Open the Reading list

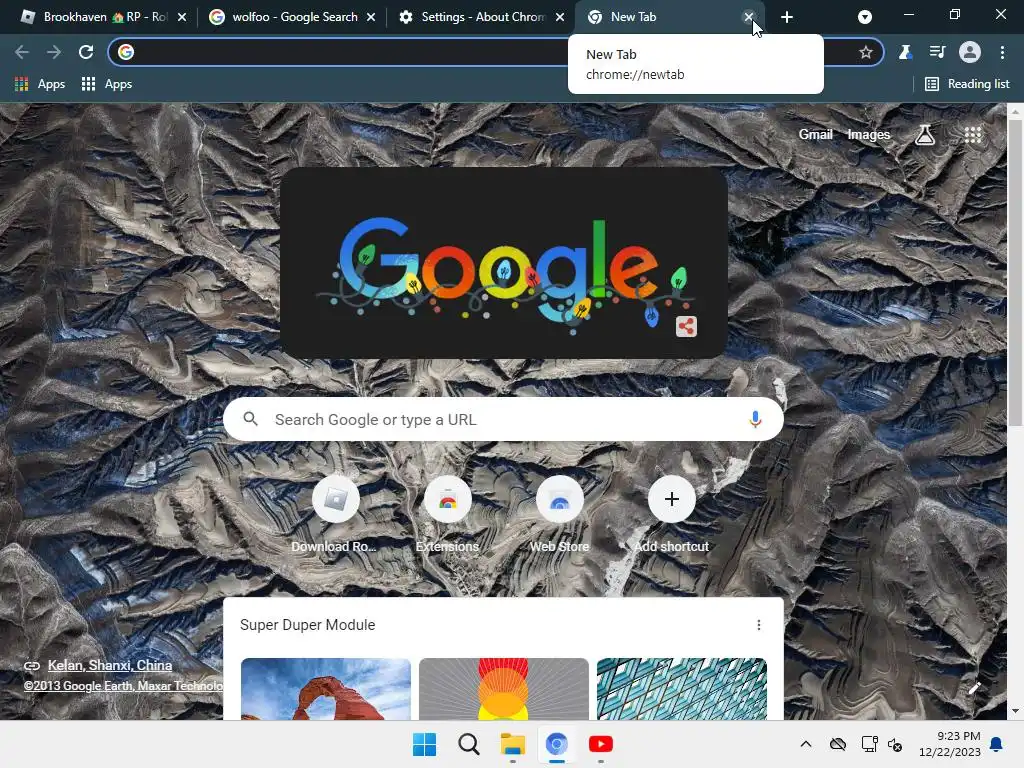(x=967, y=84)
